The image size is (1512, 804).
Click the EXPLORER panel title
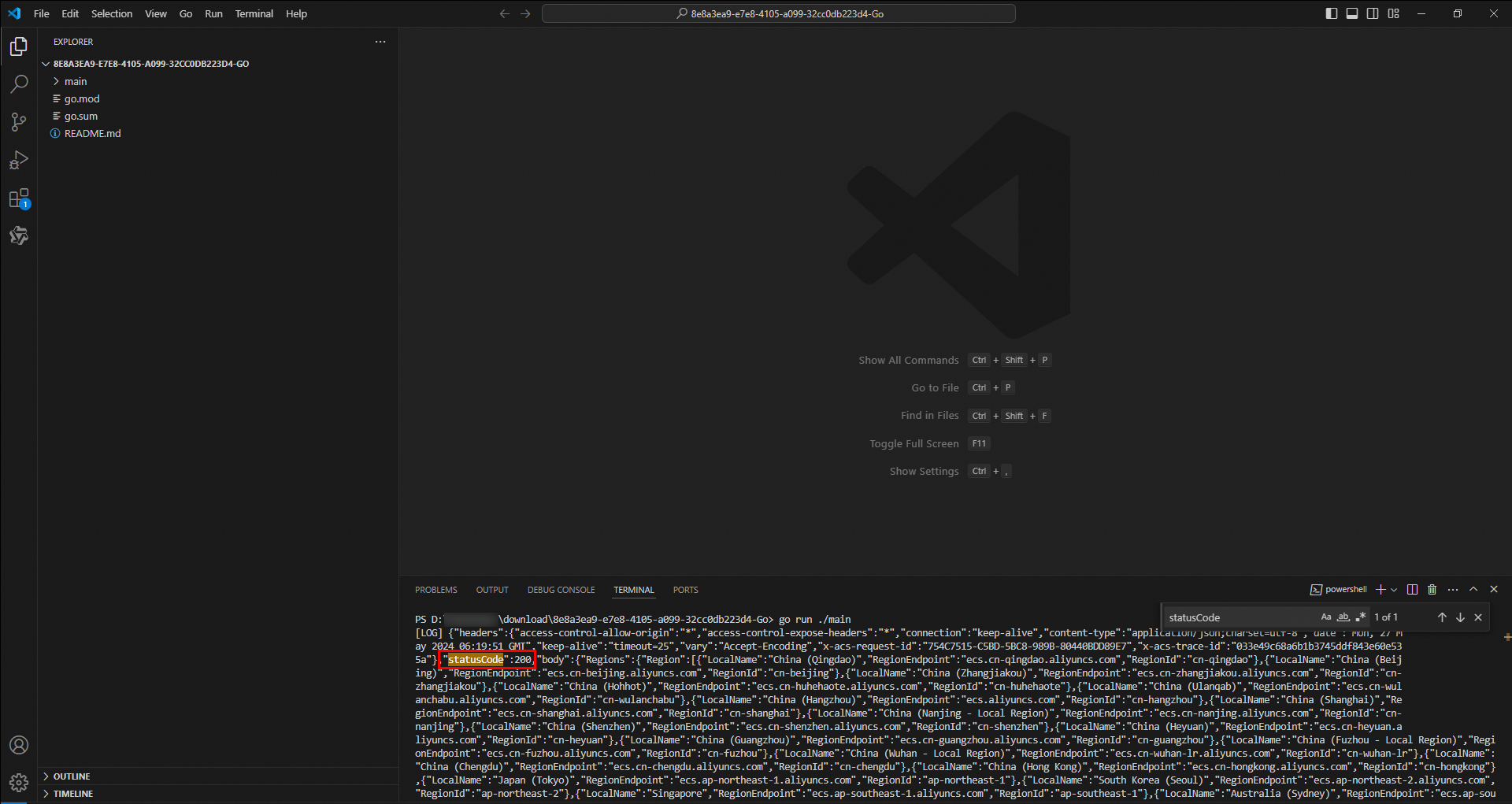(73, 42)
